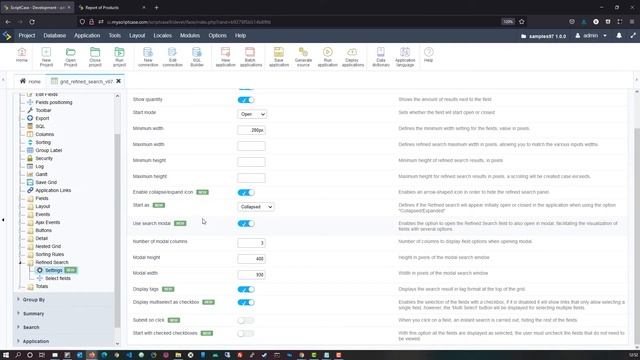Toggle the Show quantity switch
Viewport: 640px width, 360px height.
pyautogui.click(x=246, y=100)
